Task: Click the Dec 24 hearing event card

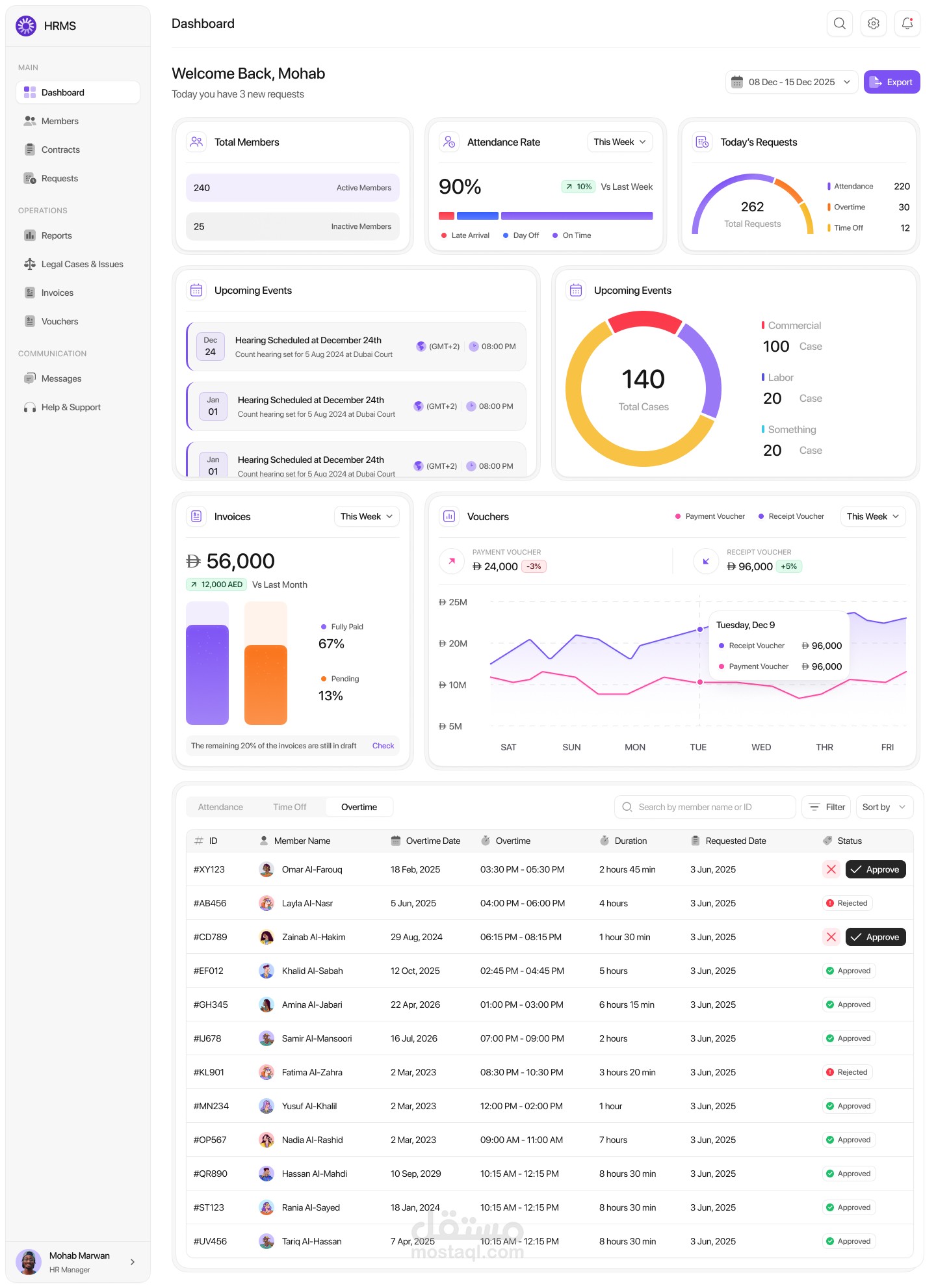Action: point(356,347)
